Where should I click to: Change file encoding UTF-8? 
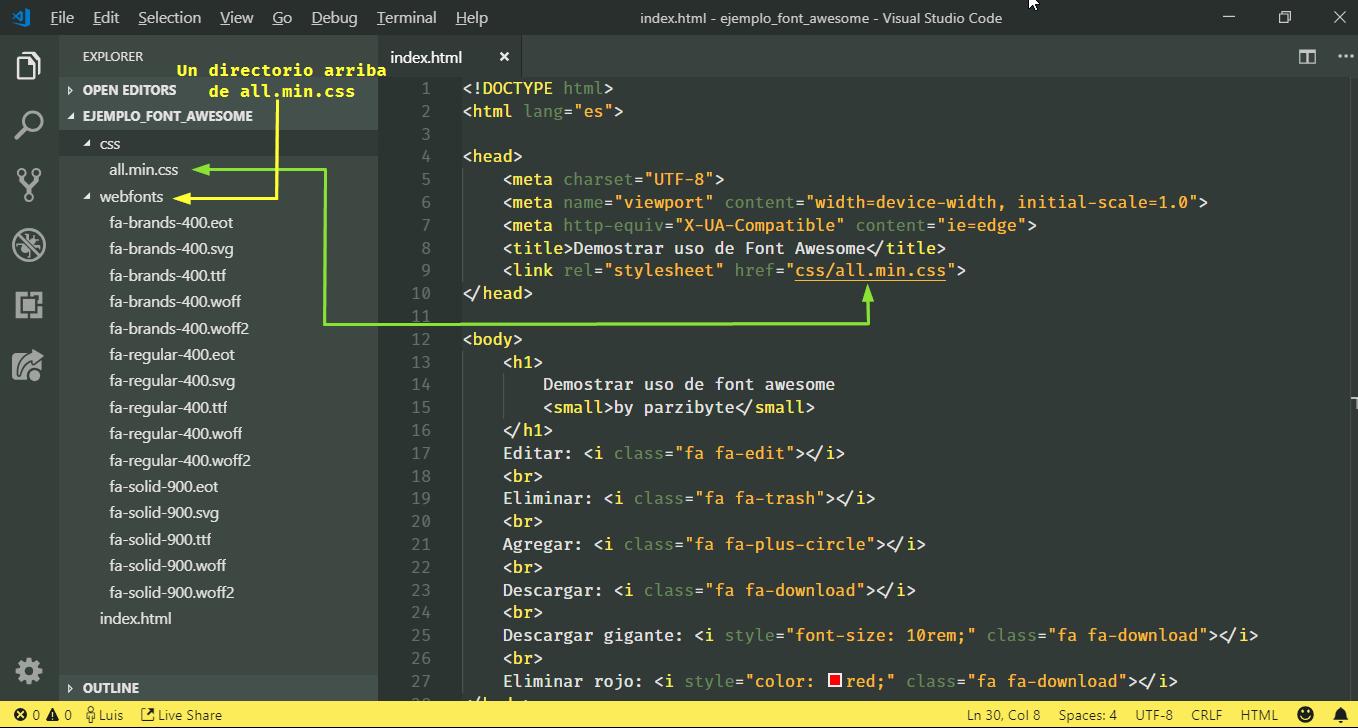[x=1154, y=715]
